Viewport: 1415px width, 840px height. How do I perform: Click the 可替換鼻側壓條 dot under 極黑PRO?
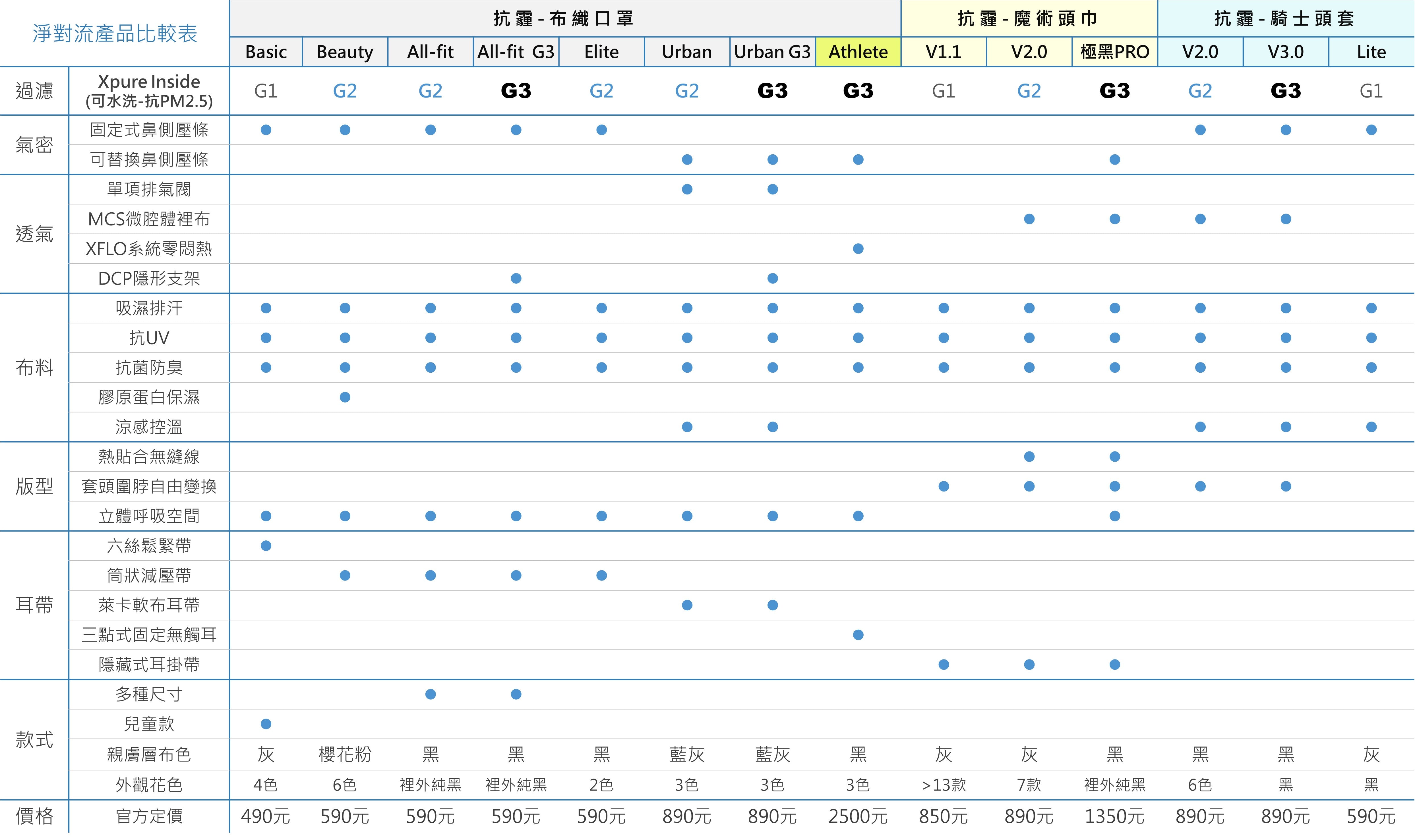pyautogui.click(x=1114, y=160)
